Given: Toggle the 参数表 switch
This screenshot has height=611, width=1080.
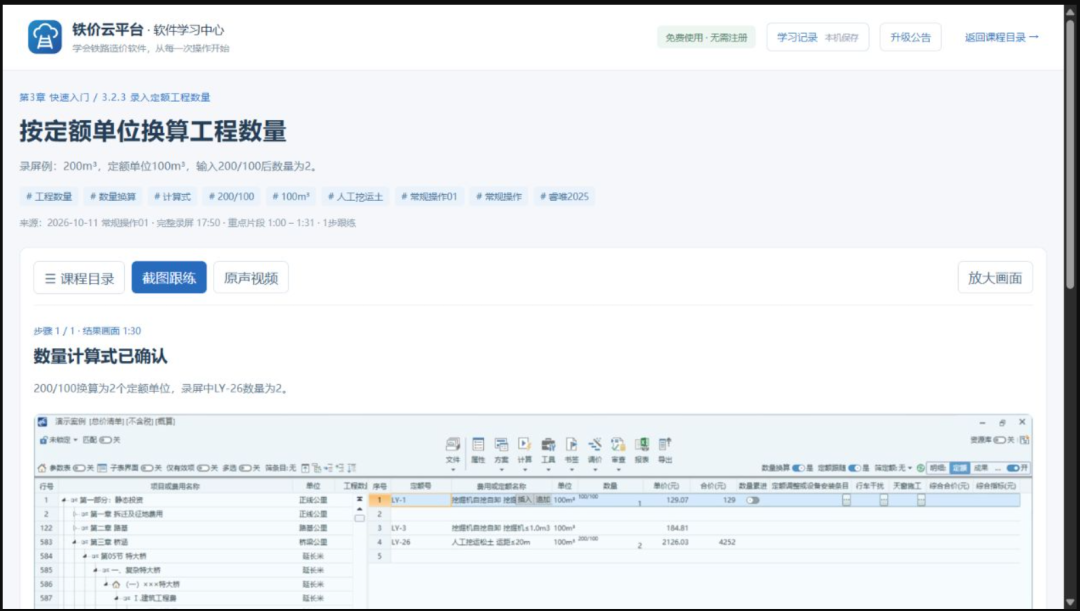Looking at the screenshot, I should tap(79, 468).
